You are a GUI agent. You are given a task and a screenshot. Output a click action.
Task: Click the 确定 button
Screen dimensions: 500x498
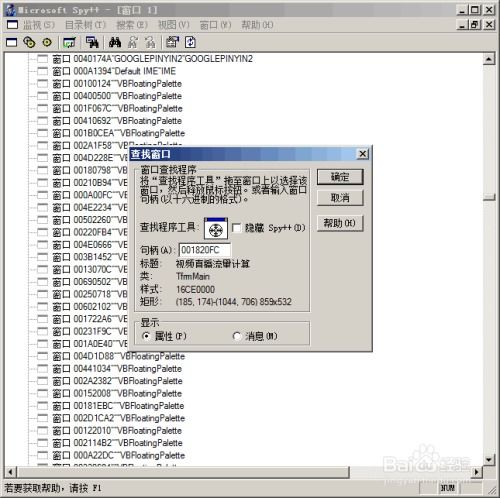click(340, 177)
